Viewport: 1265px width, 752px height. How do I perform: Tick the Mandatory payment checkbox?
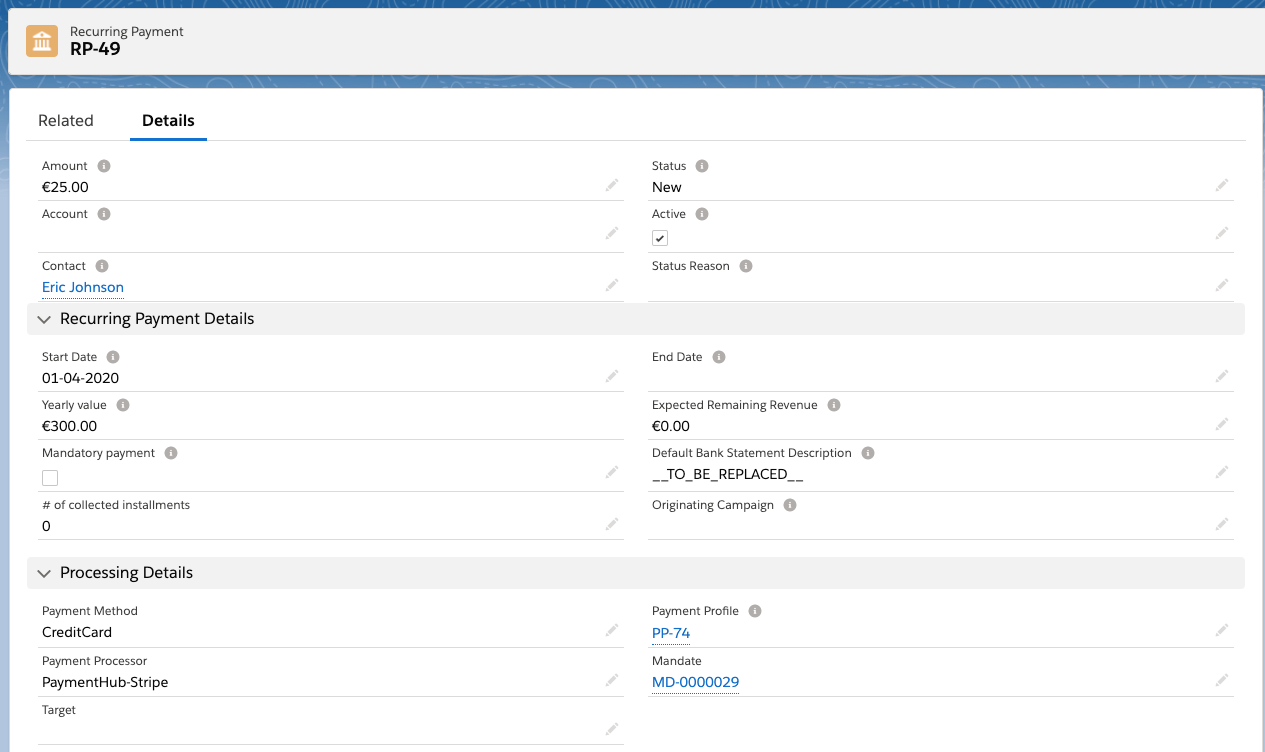tap(50, 478)
